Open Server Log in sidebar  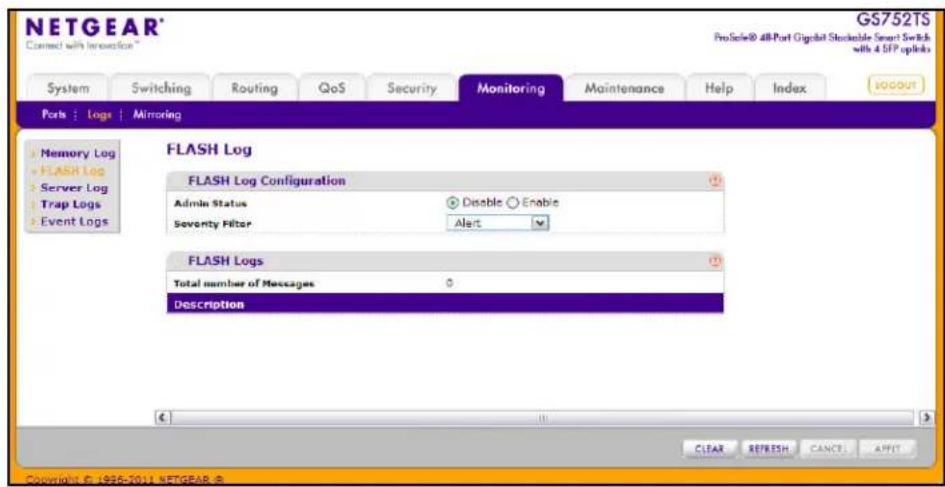(x=74, y=188)
